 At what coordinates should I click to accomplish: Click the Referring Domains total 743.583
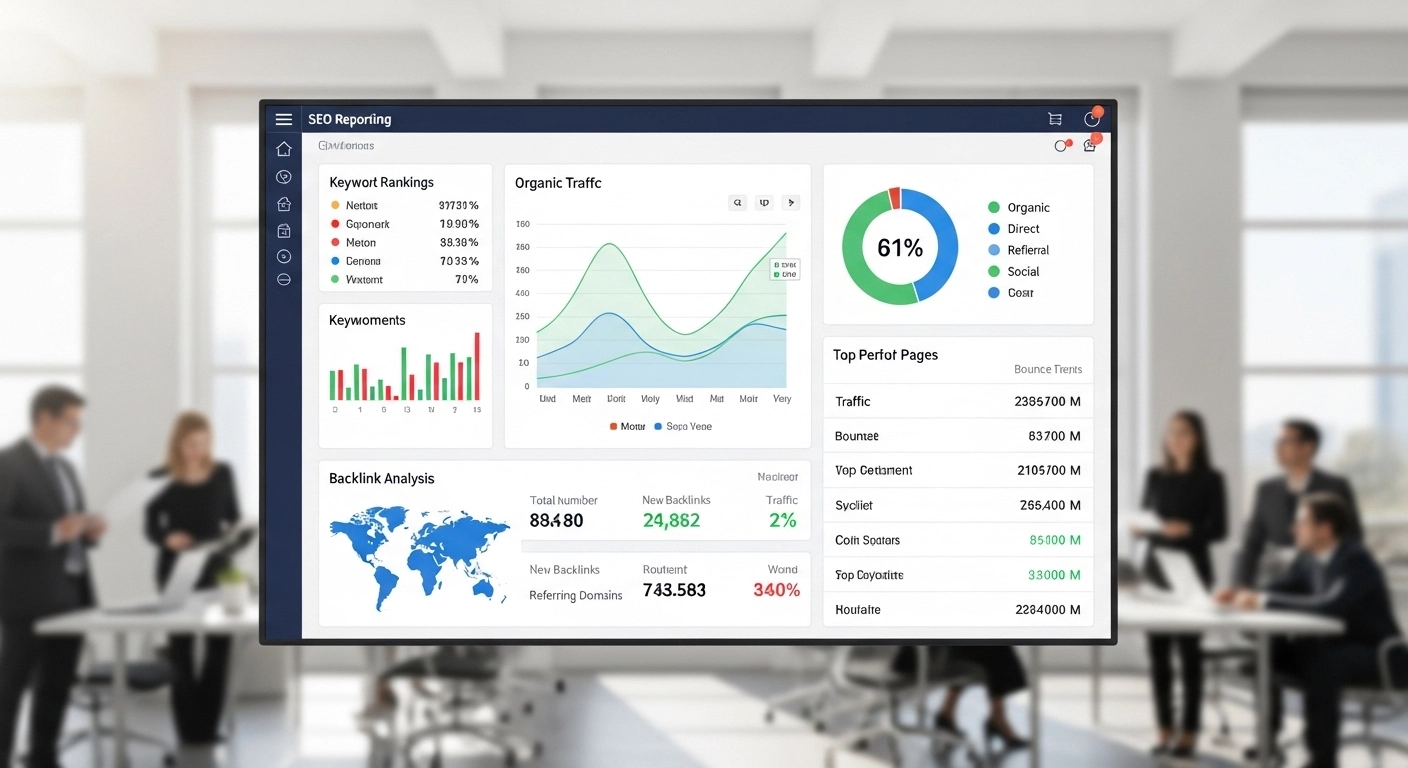[x=673, y=590]
